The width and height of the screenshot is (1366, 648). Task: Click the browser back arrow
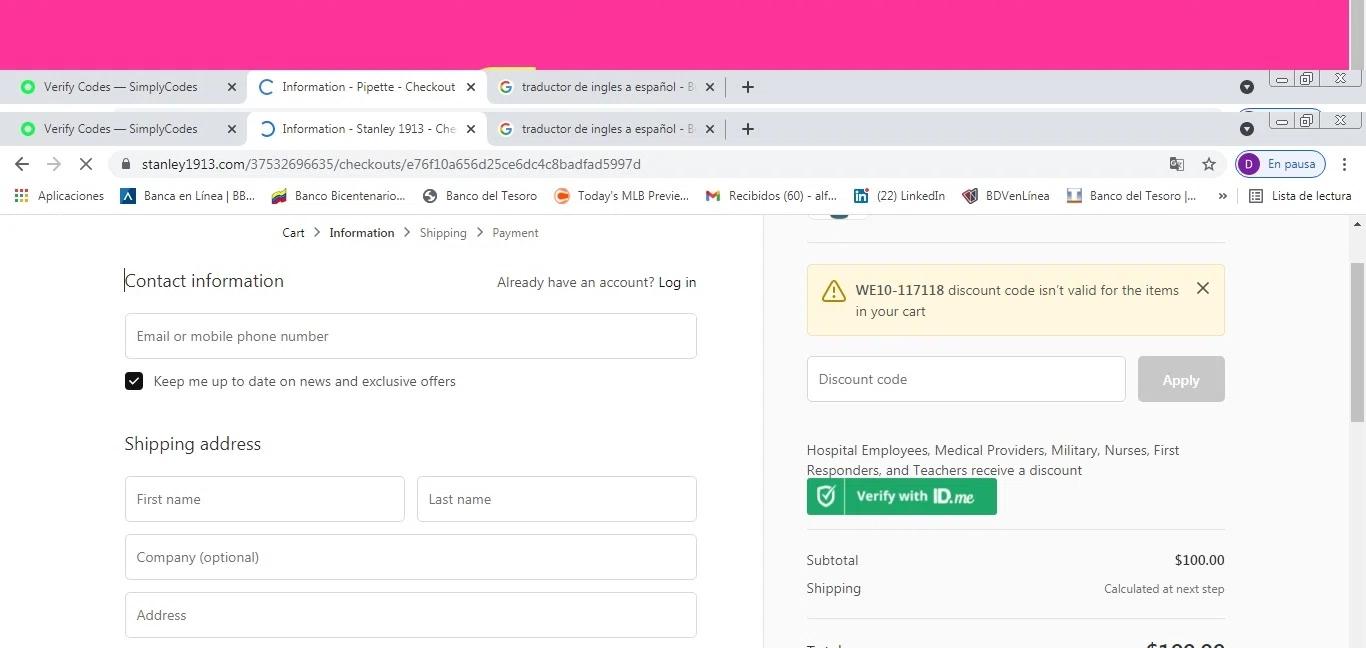pyautogui.click(x=22, y=164)
